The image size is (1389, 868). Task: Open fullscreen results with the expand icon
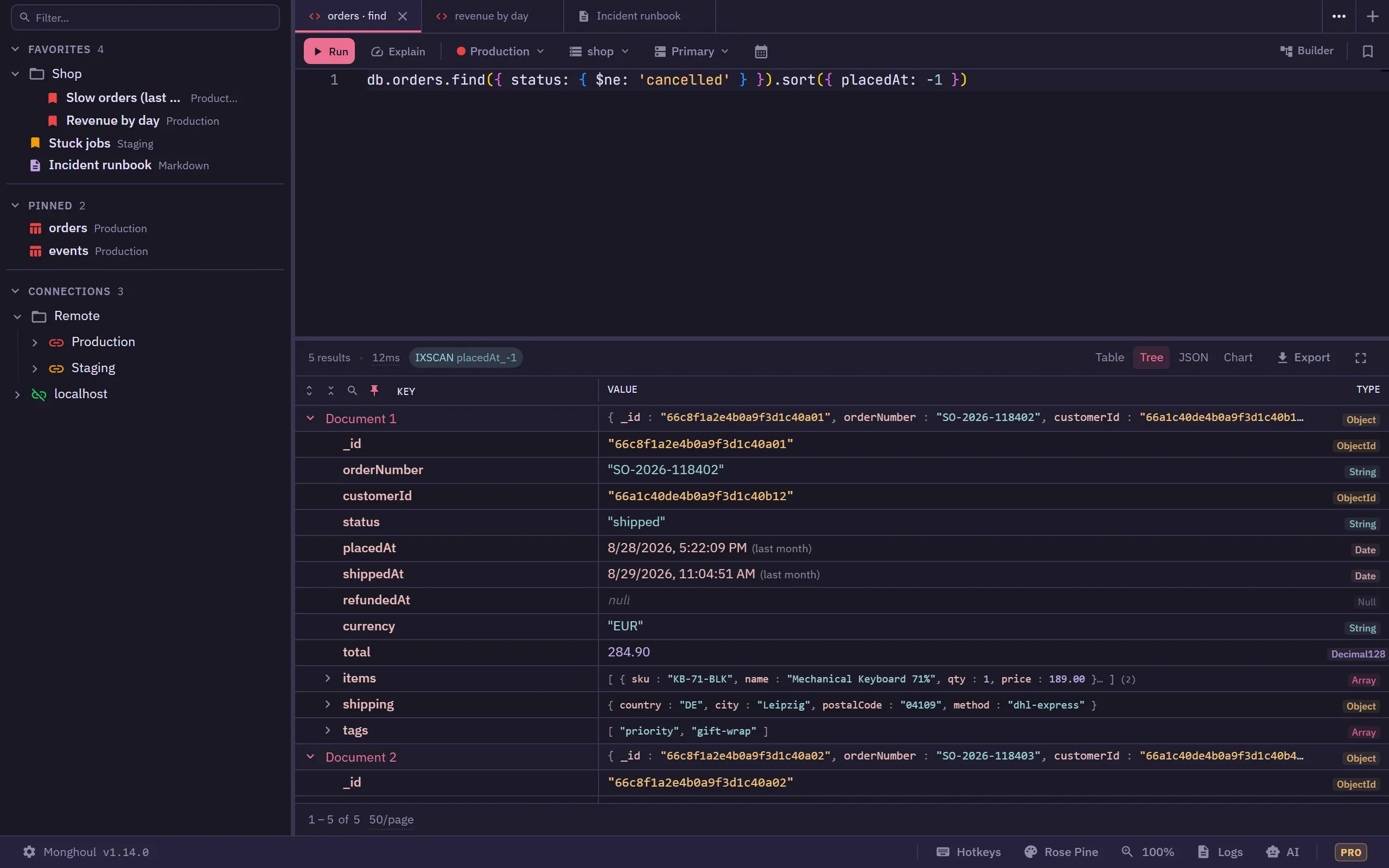[1361, 358]
